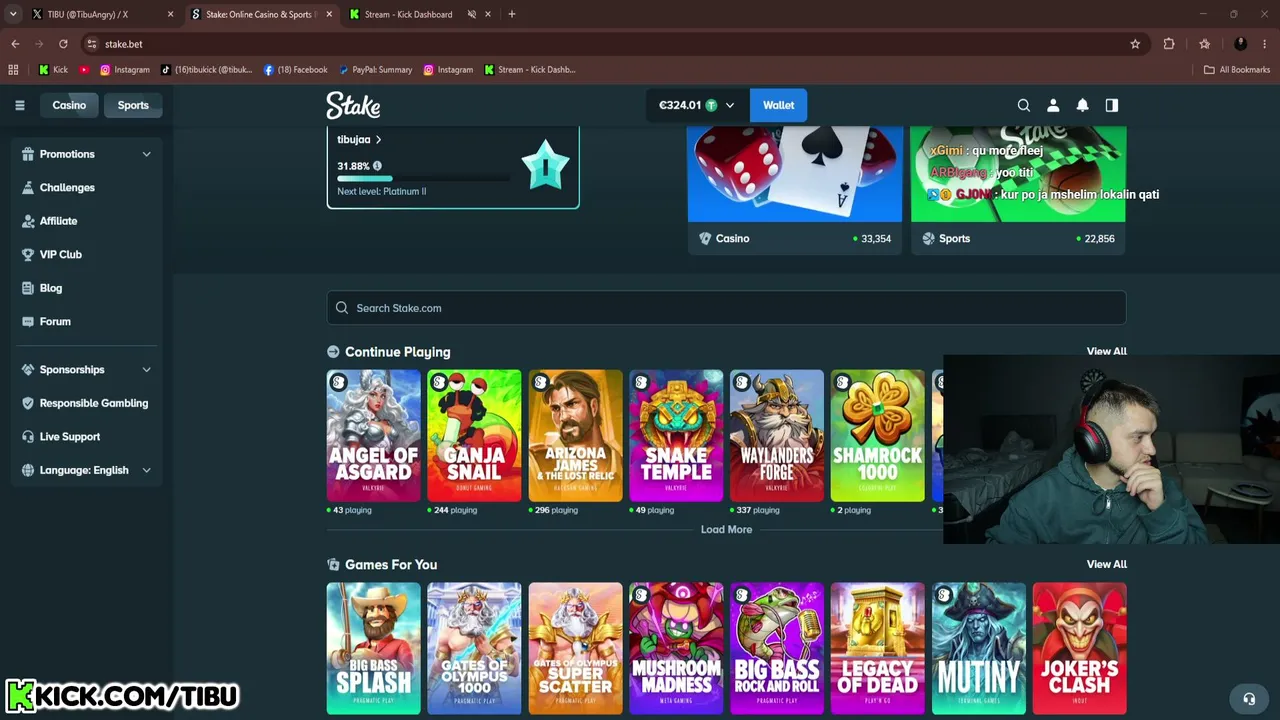Go back to the previous page
The image size is (1280, 720).
[x=15, y=44]
